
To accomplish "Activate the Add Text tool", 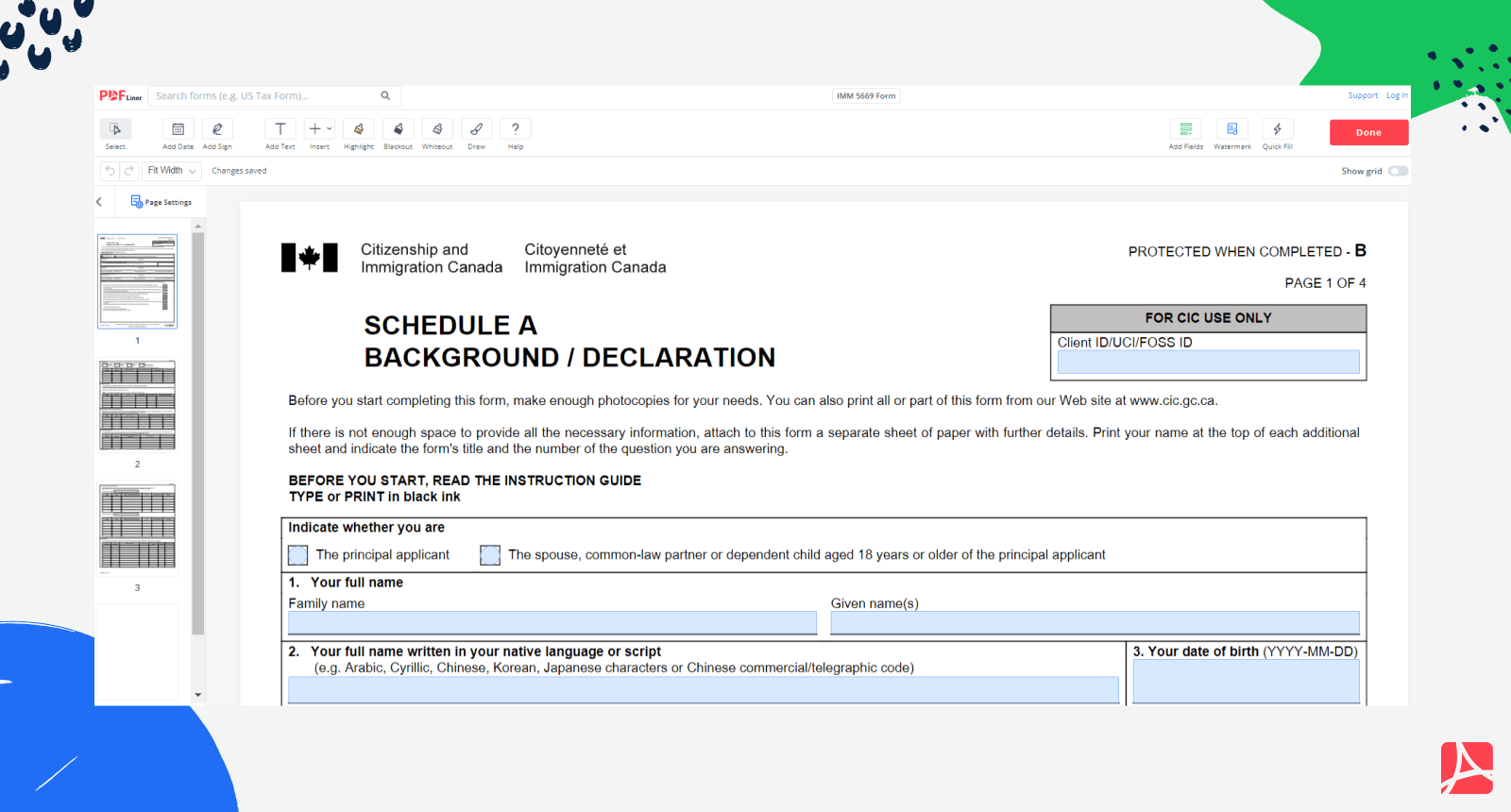I will click(x=280, y=129).
